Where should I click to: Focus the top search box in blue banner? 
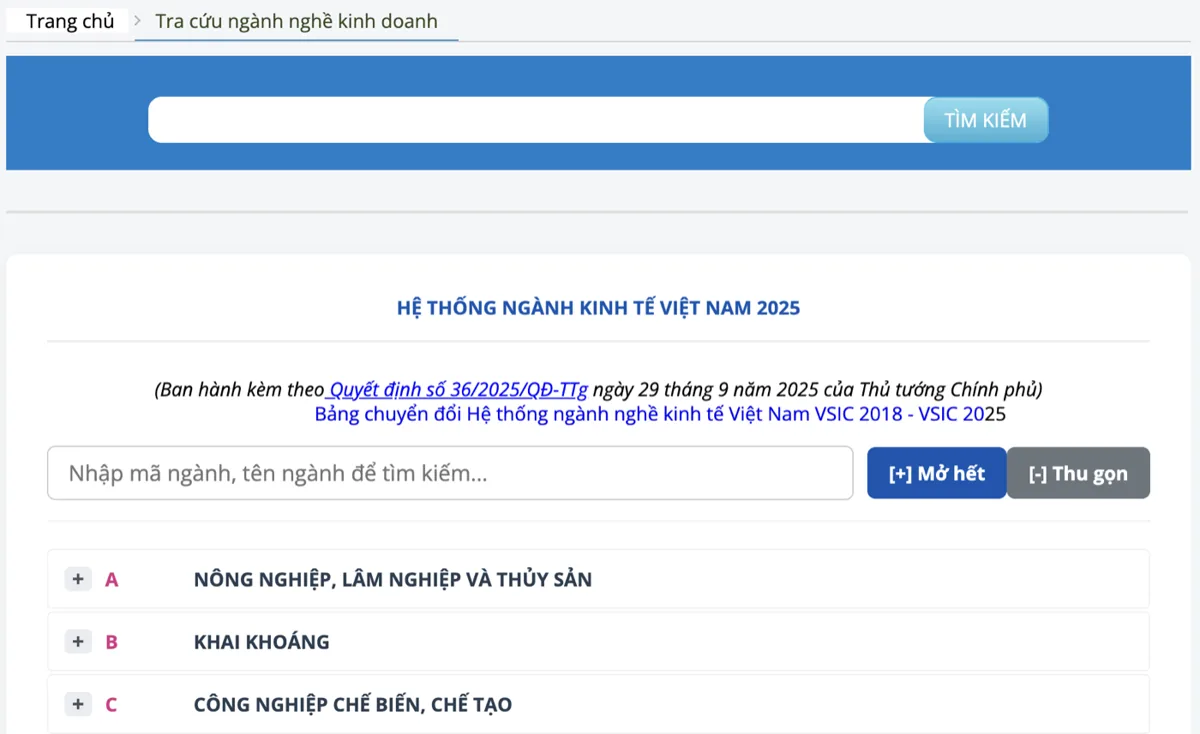(x=536, y=120)
